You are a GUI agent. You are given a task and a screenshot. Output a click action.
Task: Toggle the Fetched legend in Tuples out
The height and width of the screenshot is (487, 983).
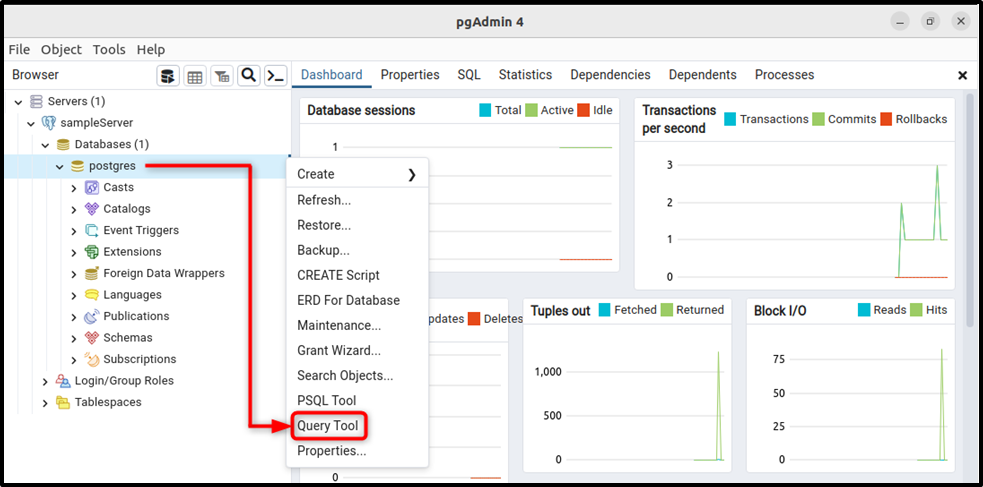pos(628,310)
